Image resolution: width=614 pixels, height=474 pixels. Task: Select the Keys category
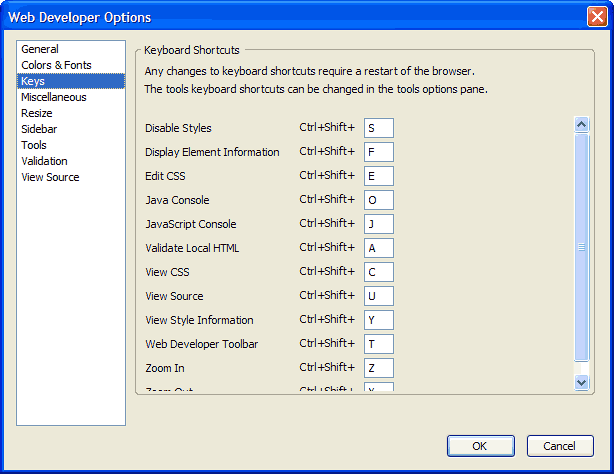[71, 81]
